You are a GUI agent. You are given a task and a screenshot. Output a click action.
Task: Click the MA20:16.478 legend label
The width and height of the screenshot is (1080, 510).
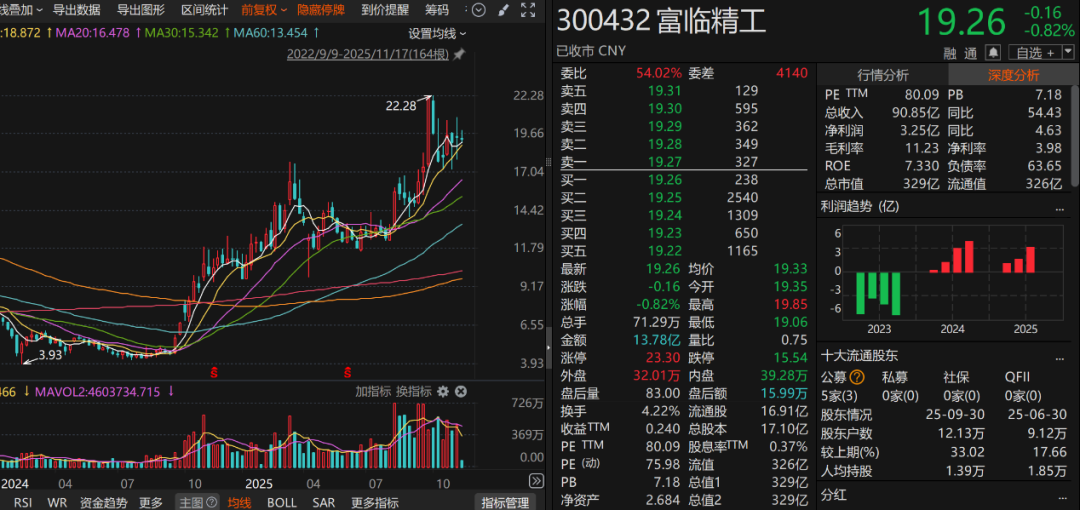coord(92,32)
